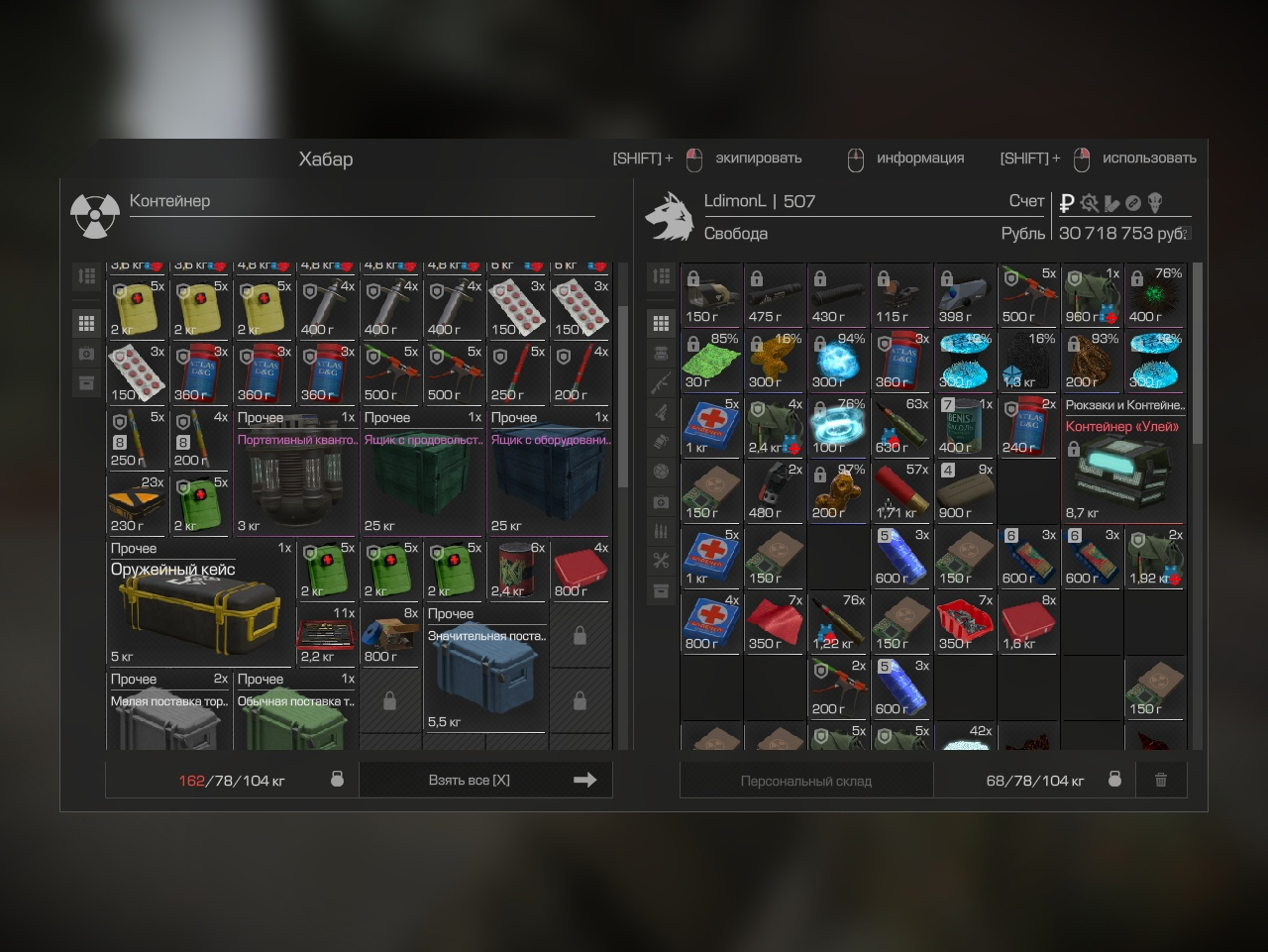The height and width of the screenshot is (952, 1268).
Task: Select the chain-link currency icon
Action: pyautogui.click(x=1133, y=203)
